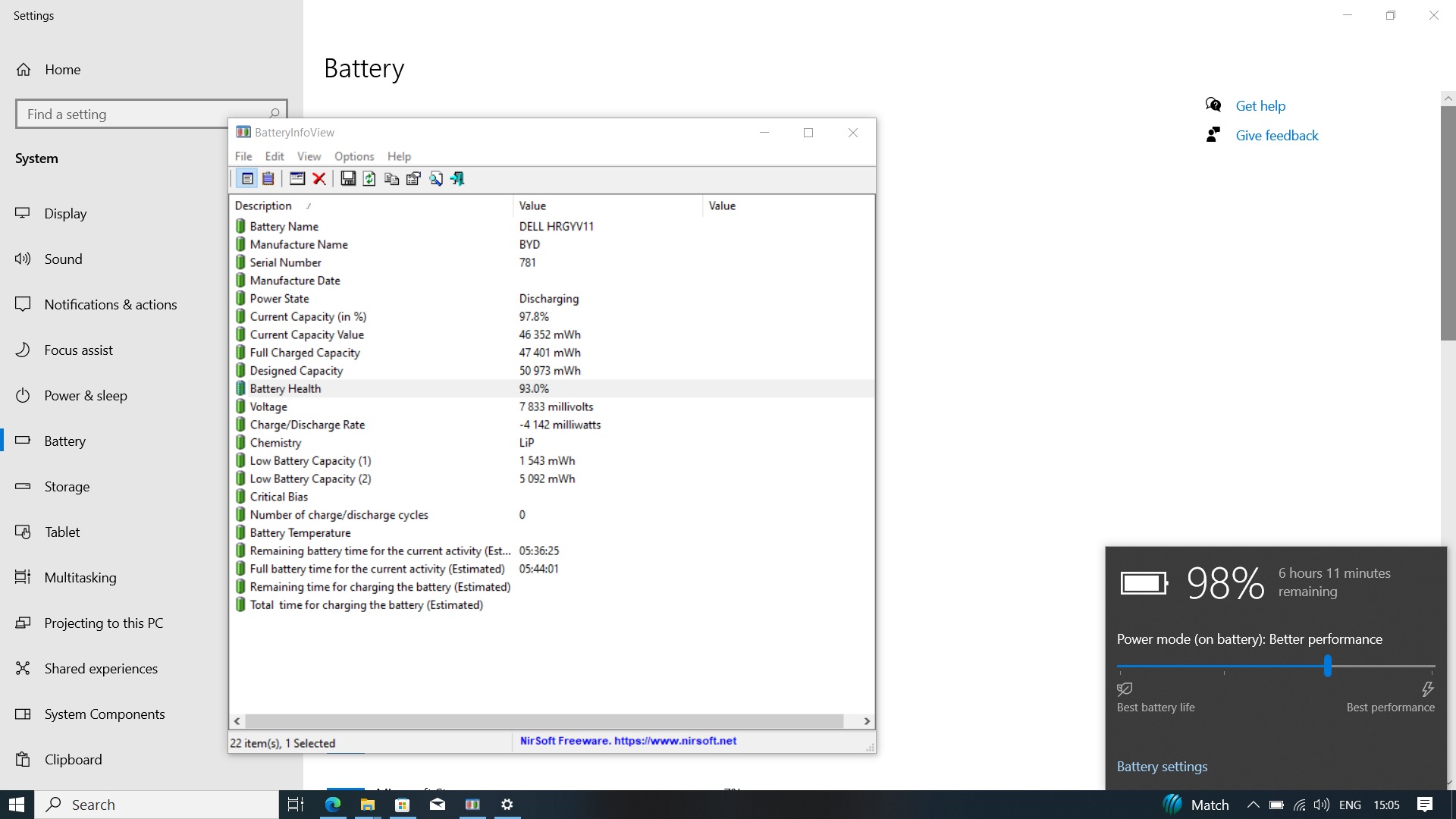Open Microsoft Edge from the taskbar
The width and height of the screenshot is (1456, 819).
tap(333, 805)
